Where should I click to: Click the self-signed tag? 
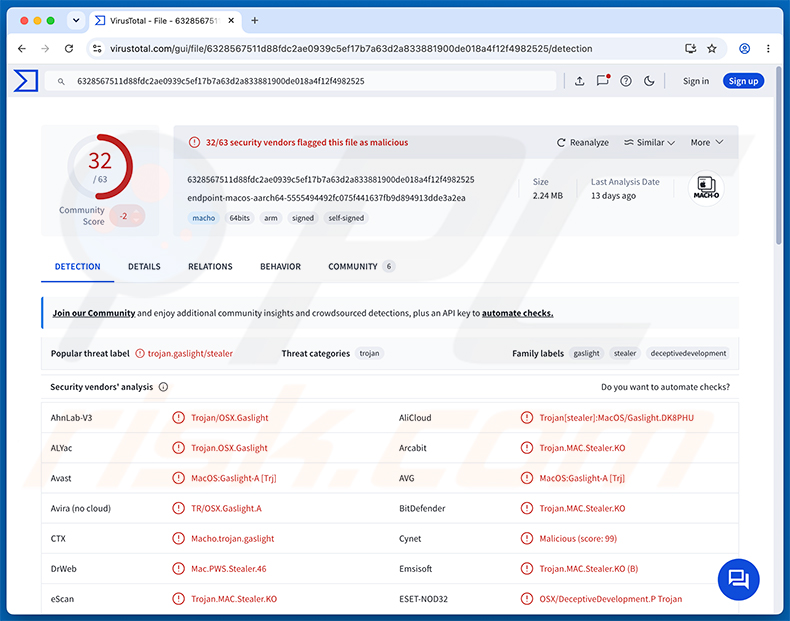[x=346, y=218]
